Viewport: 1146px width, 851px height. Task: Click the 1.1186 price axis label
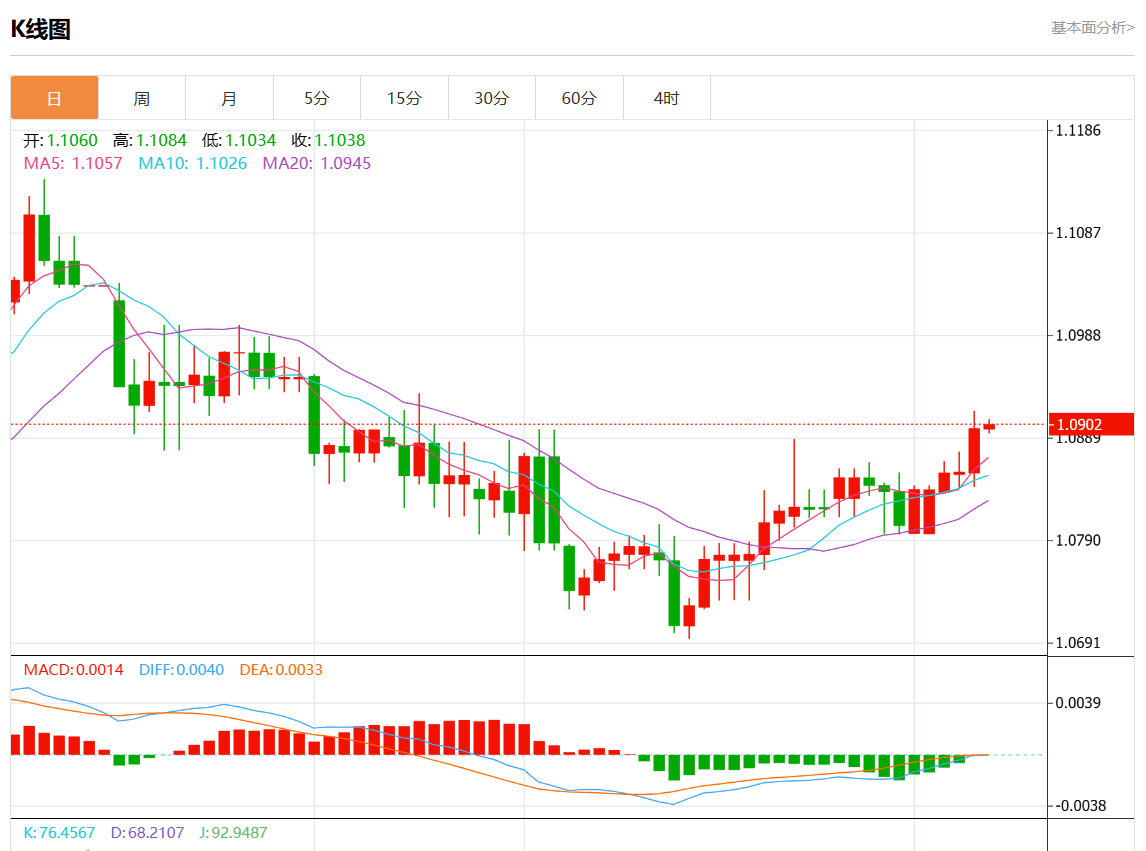[1080, 130]
